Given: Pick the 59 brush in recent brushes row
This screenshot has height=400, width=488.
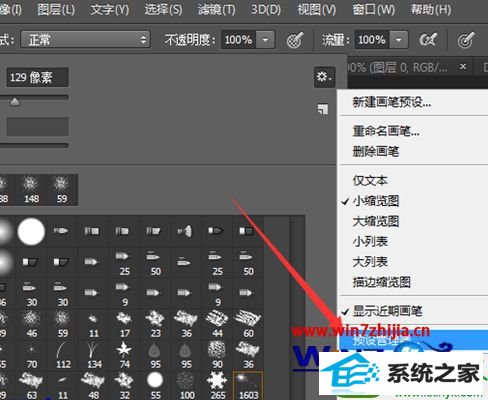Looking at the screenshot, I should point(62,189).
